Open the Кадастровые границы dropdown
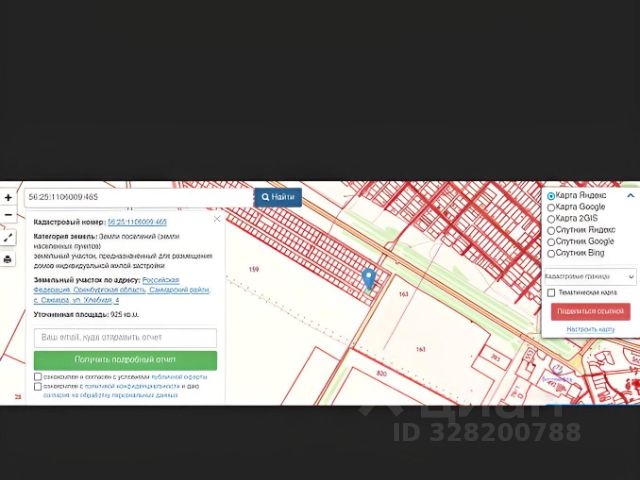The width and height of the screenshot is (640, 480). [590, 277]
